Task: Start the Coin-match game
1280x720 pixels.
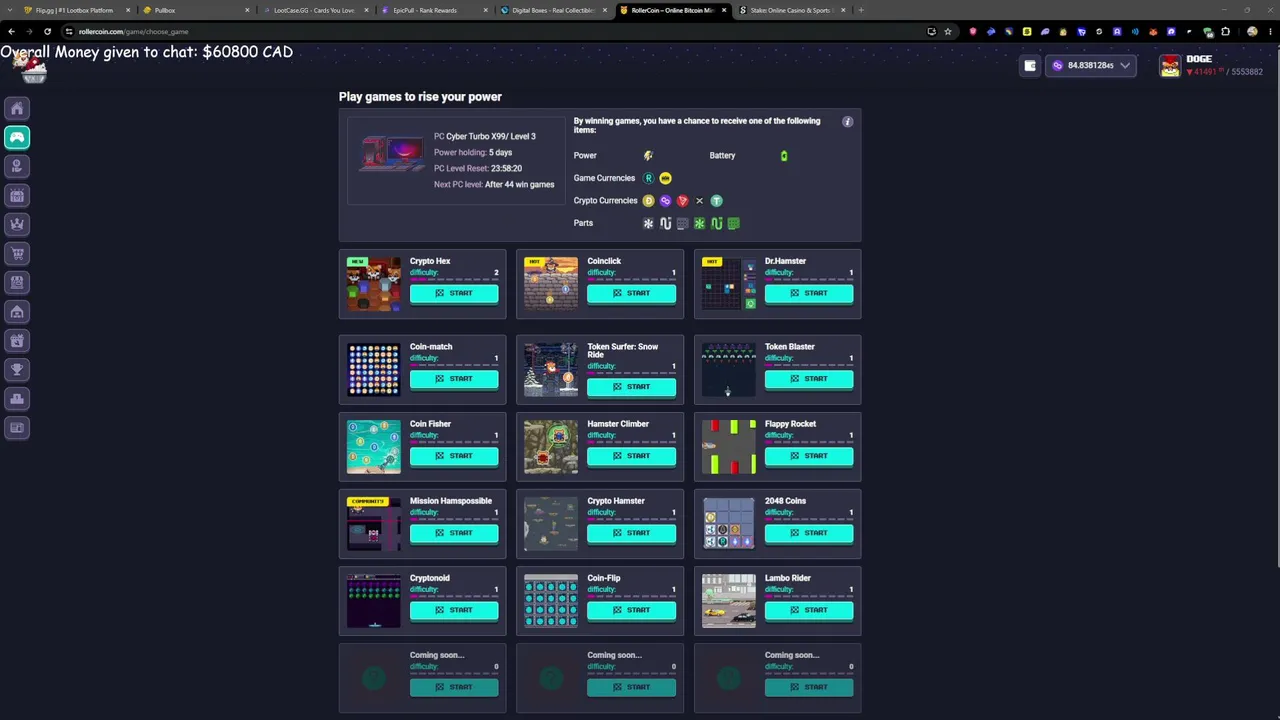Action: click(454, 379)
